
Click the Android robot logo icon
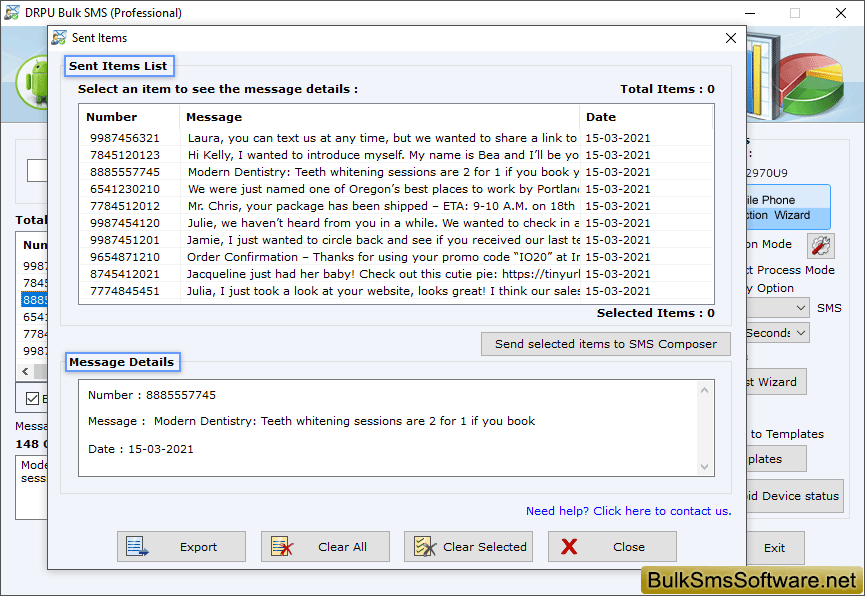33,83
